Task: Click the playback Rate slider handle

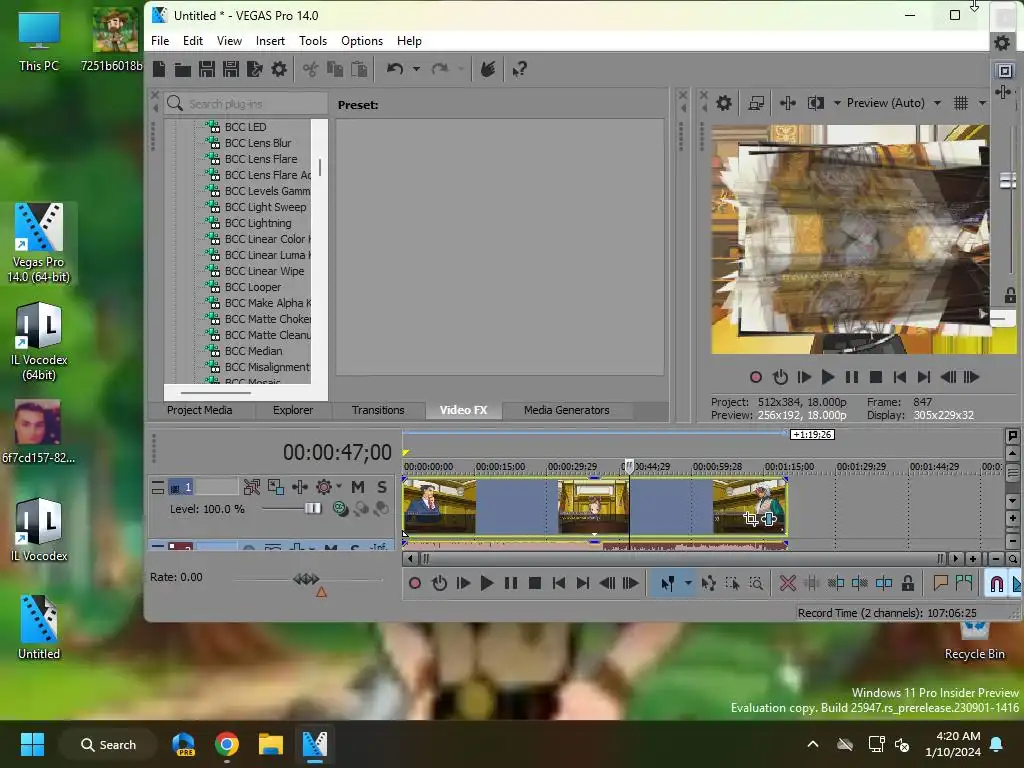Action: pyautogui.click(x=306, y=579)
